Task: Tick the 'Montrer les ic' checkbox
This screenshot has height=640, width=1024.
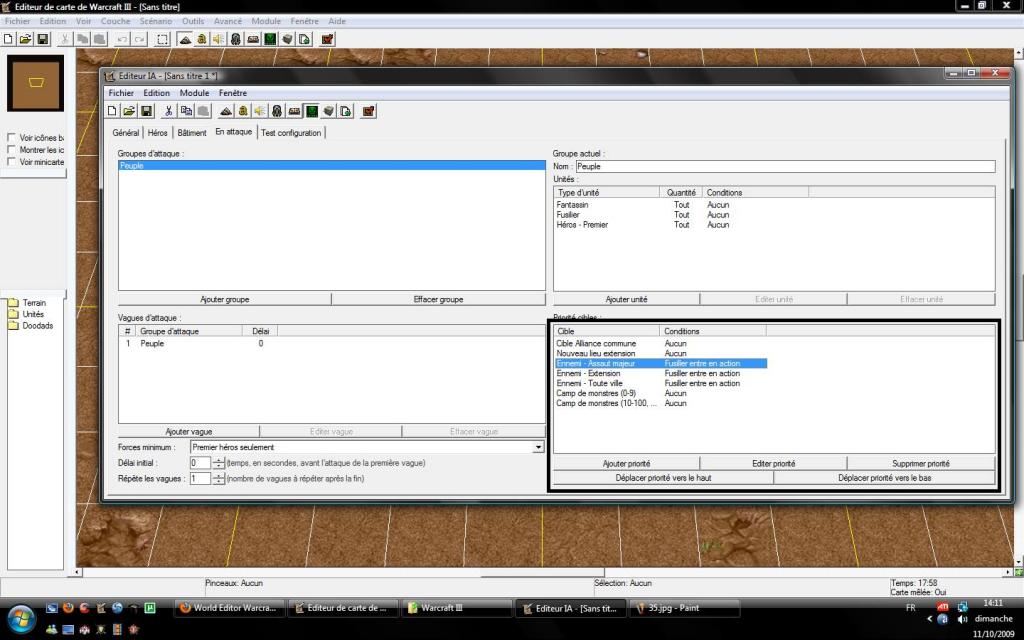Action: click(x=11, y=150)
